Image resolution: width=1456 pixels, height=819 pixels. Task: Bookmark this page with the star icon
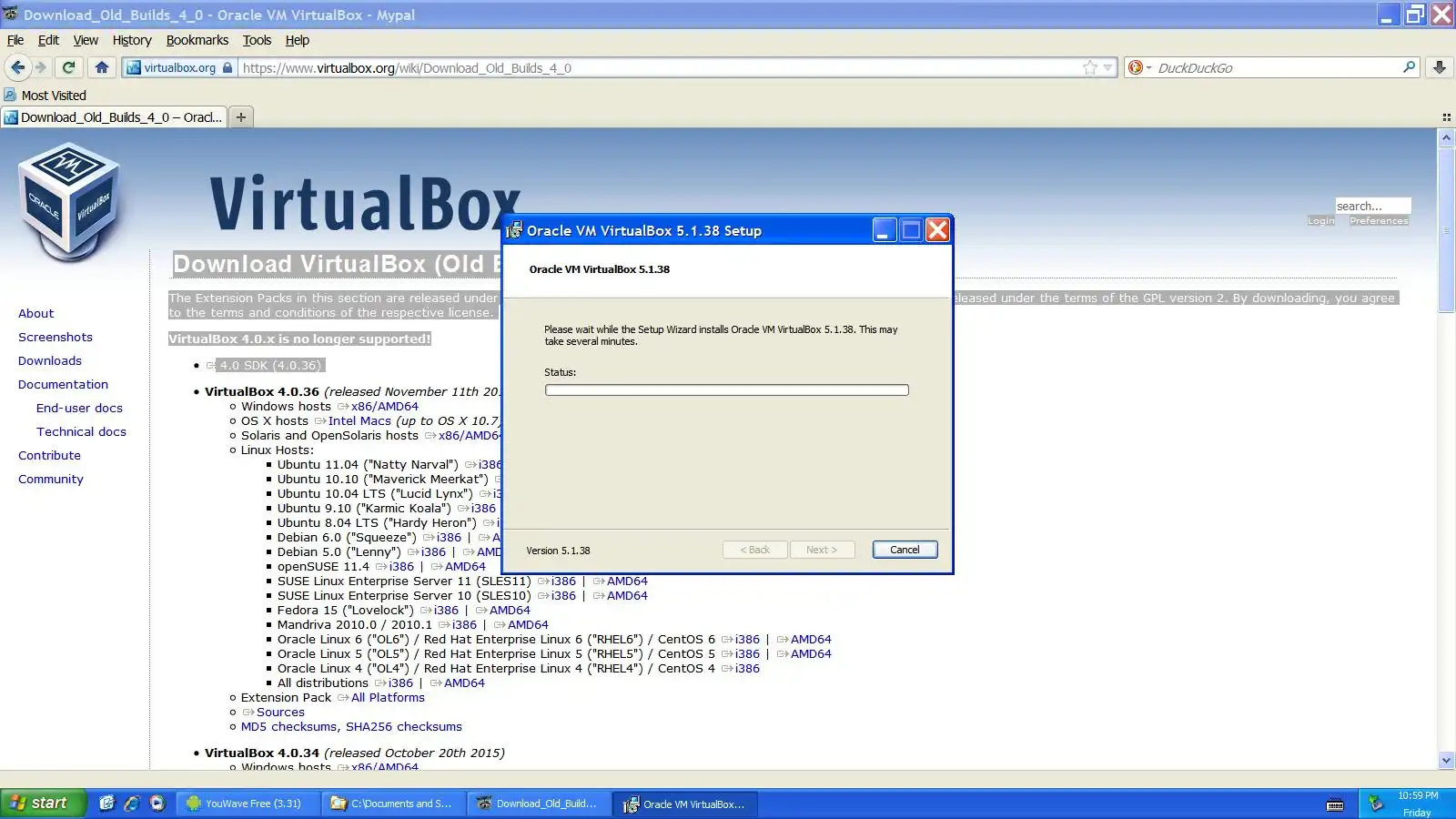coord(1090,67)
